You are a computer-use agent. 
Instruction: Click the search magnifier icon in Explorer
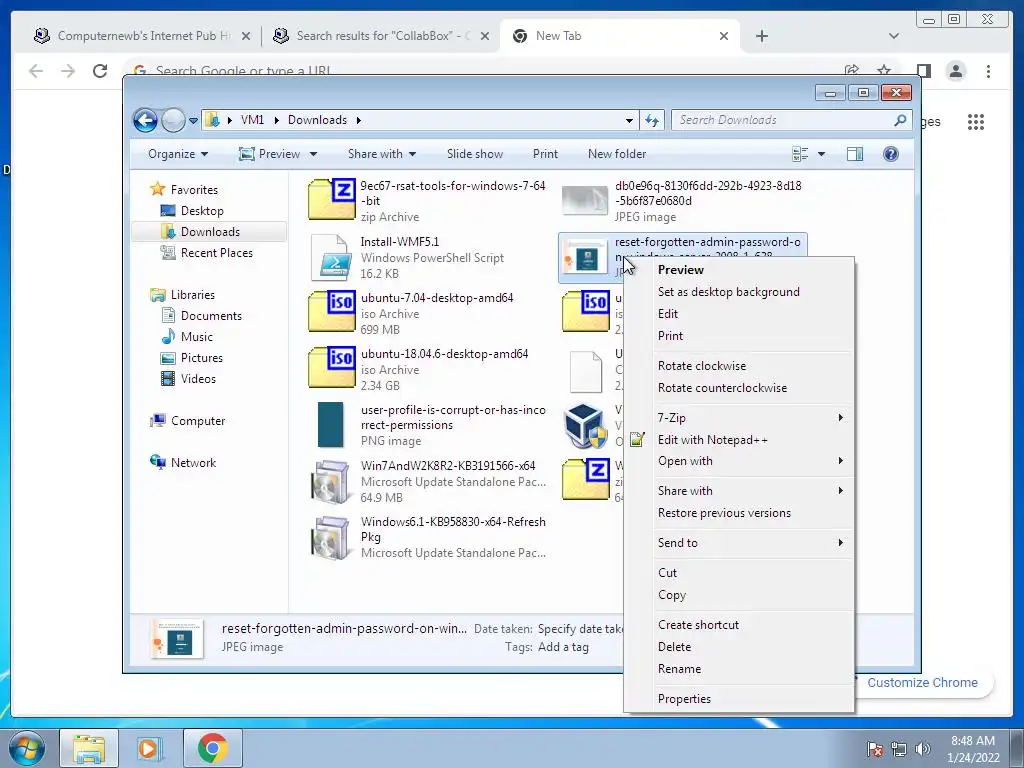pos(901,120)
